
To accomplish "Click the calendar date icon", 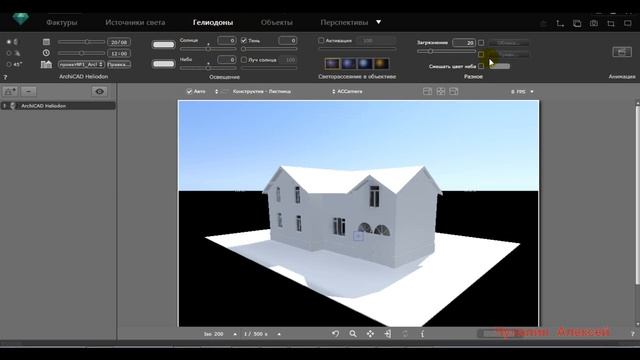I will click(46, 42).
